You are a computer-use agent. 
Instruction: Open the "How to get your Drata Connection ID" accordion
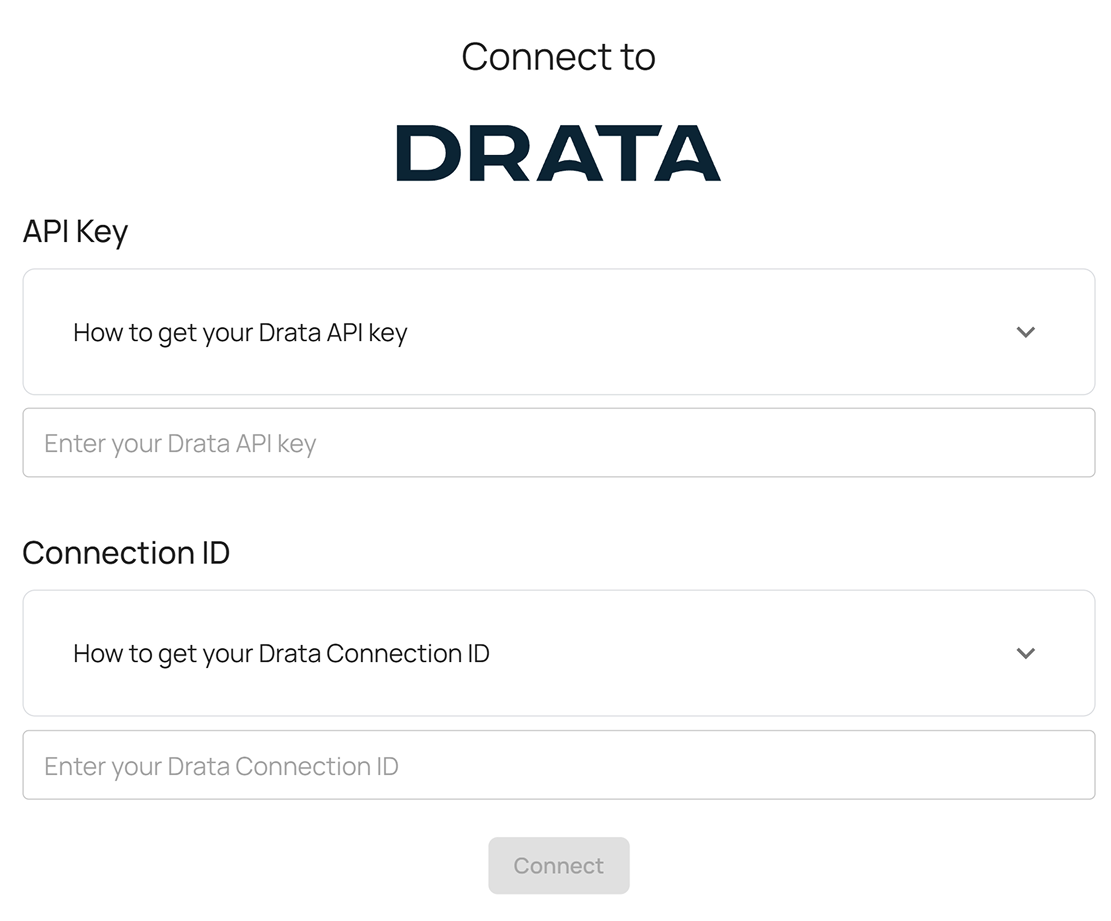click(x=558, y=653)
